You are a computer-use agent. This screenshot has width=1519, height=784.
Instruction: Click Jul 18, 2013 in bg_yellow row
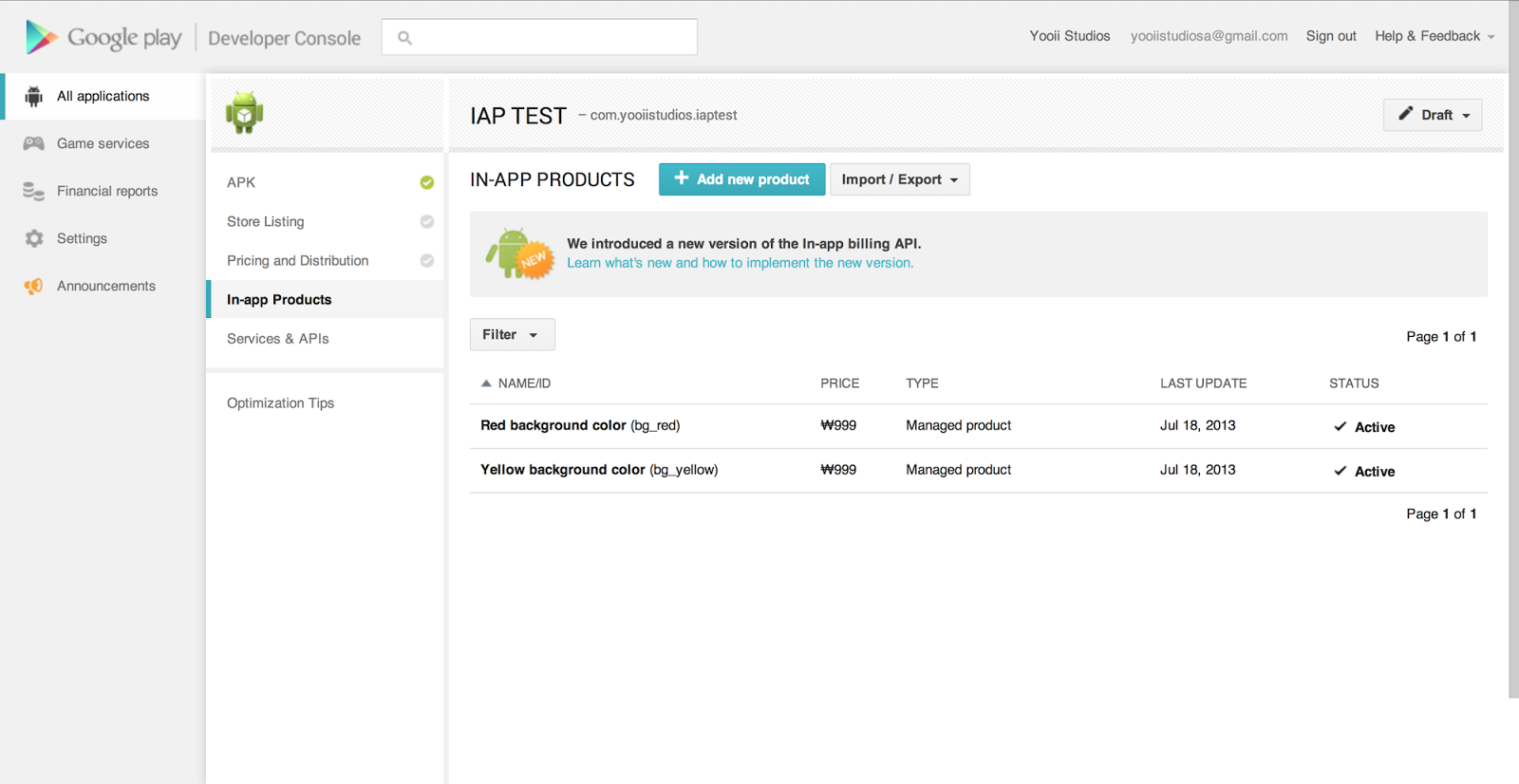point(1197,470)
